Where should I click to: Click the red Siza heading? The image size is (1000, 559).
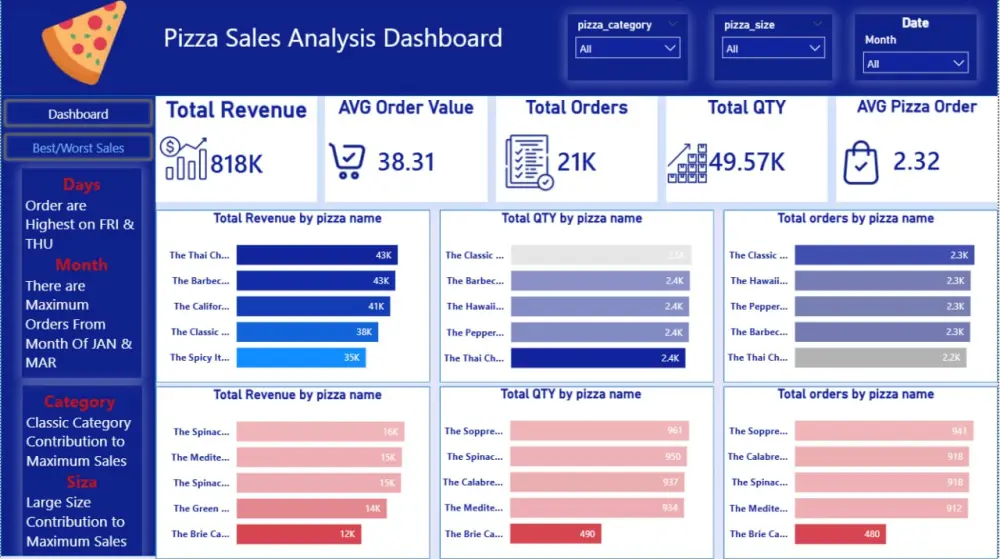(x=82, y=483)
